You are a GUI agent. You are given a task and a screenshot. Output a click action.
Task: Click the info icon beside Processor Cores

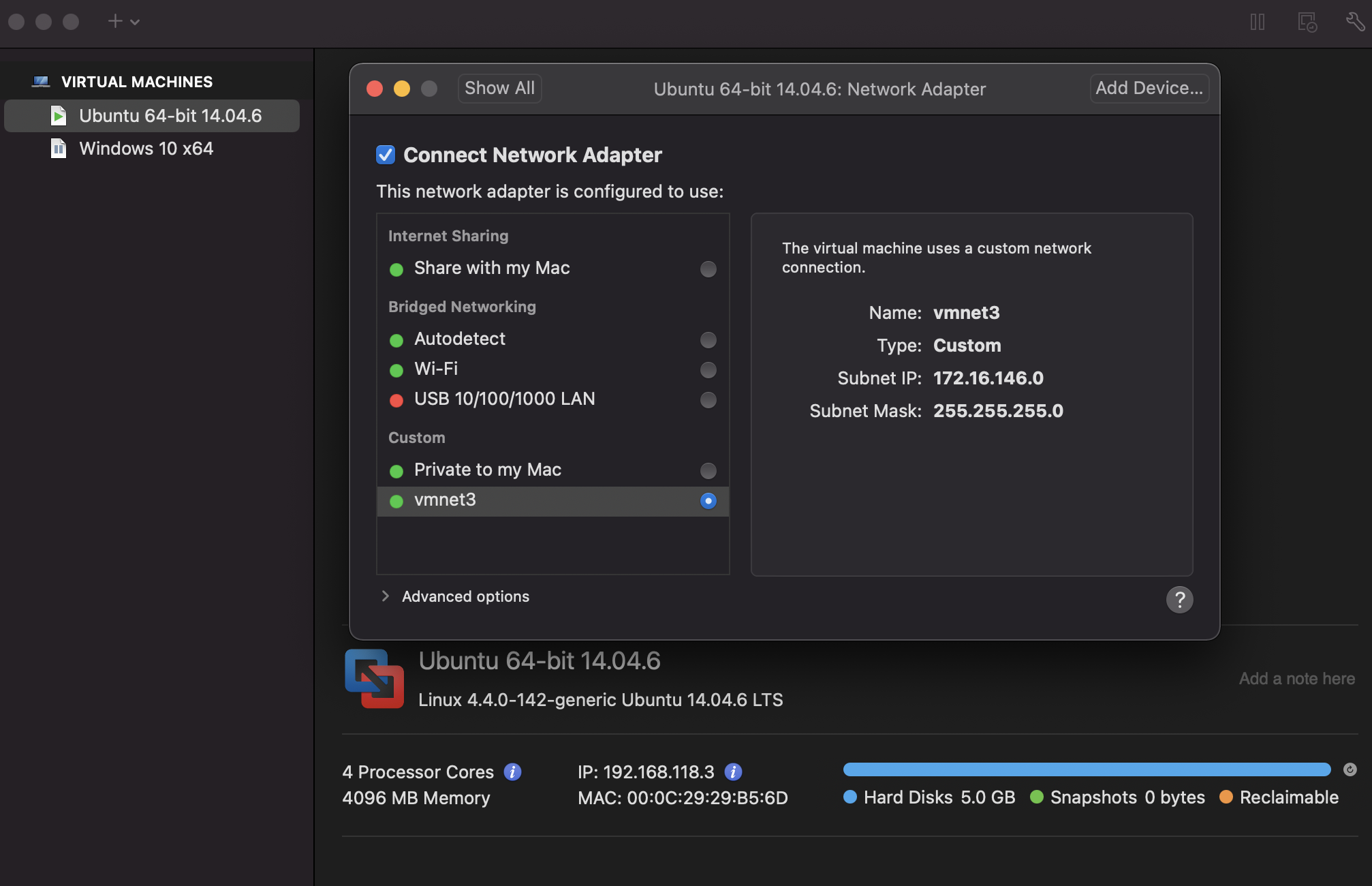coord(512,772)
